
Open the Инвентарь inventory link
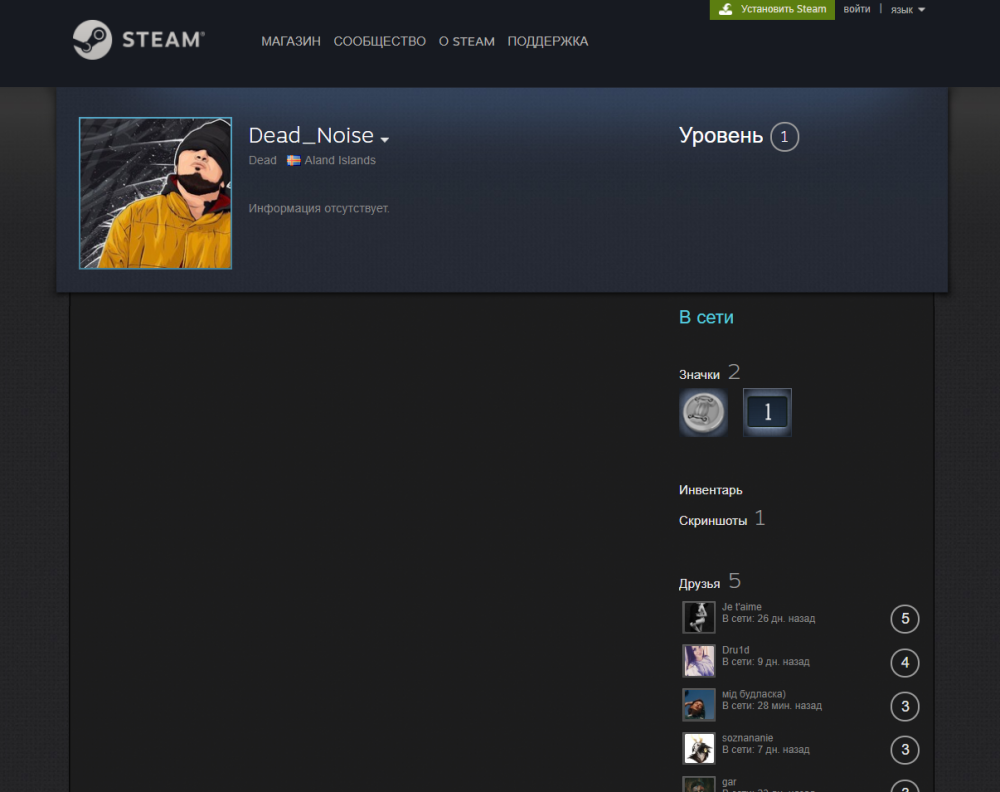click(x=710, y=490)
